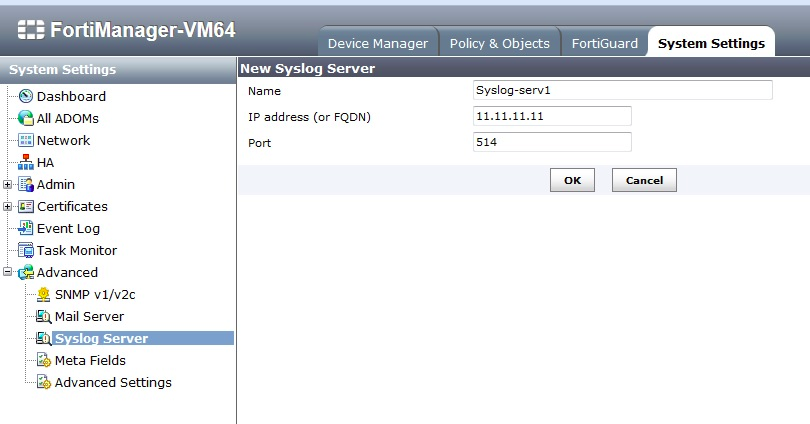This screenshot has height=424, width=810.
Task: Open Advanced Settings in sidebar
Action: (113, 383)
